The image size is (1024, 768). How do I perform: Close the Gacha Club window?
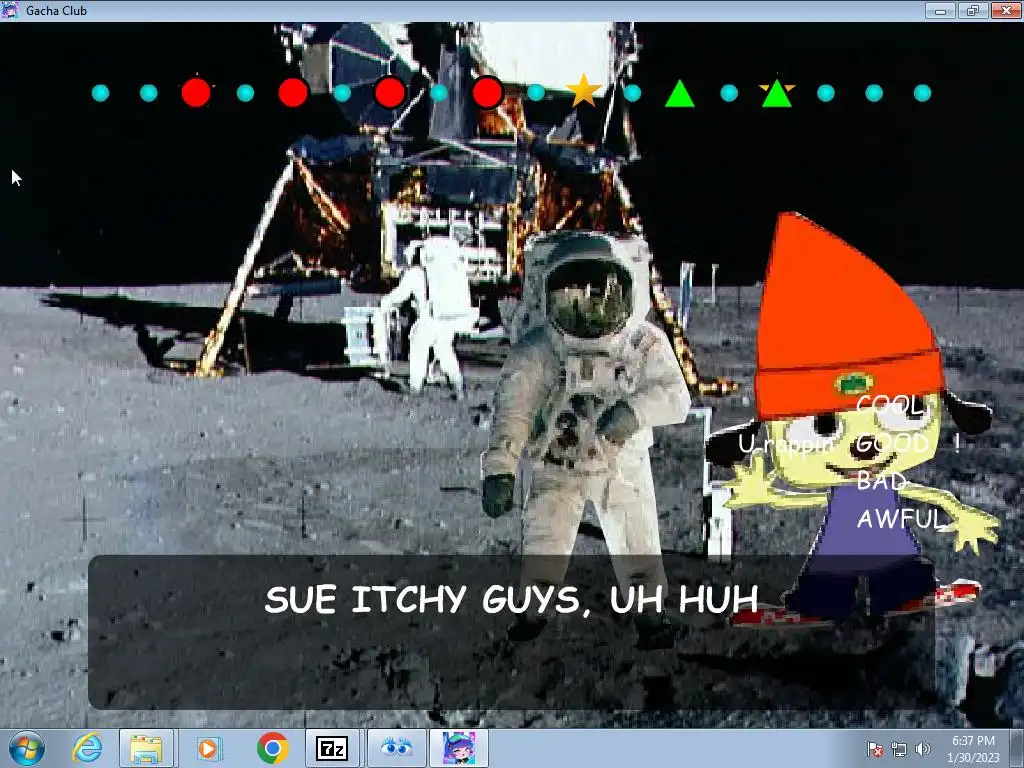coord(1006,10)
